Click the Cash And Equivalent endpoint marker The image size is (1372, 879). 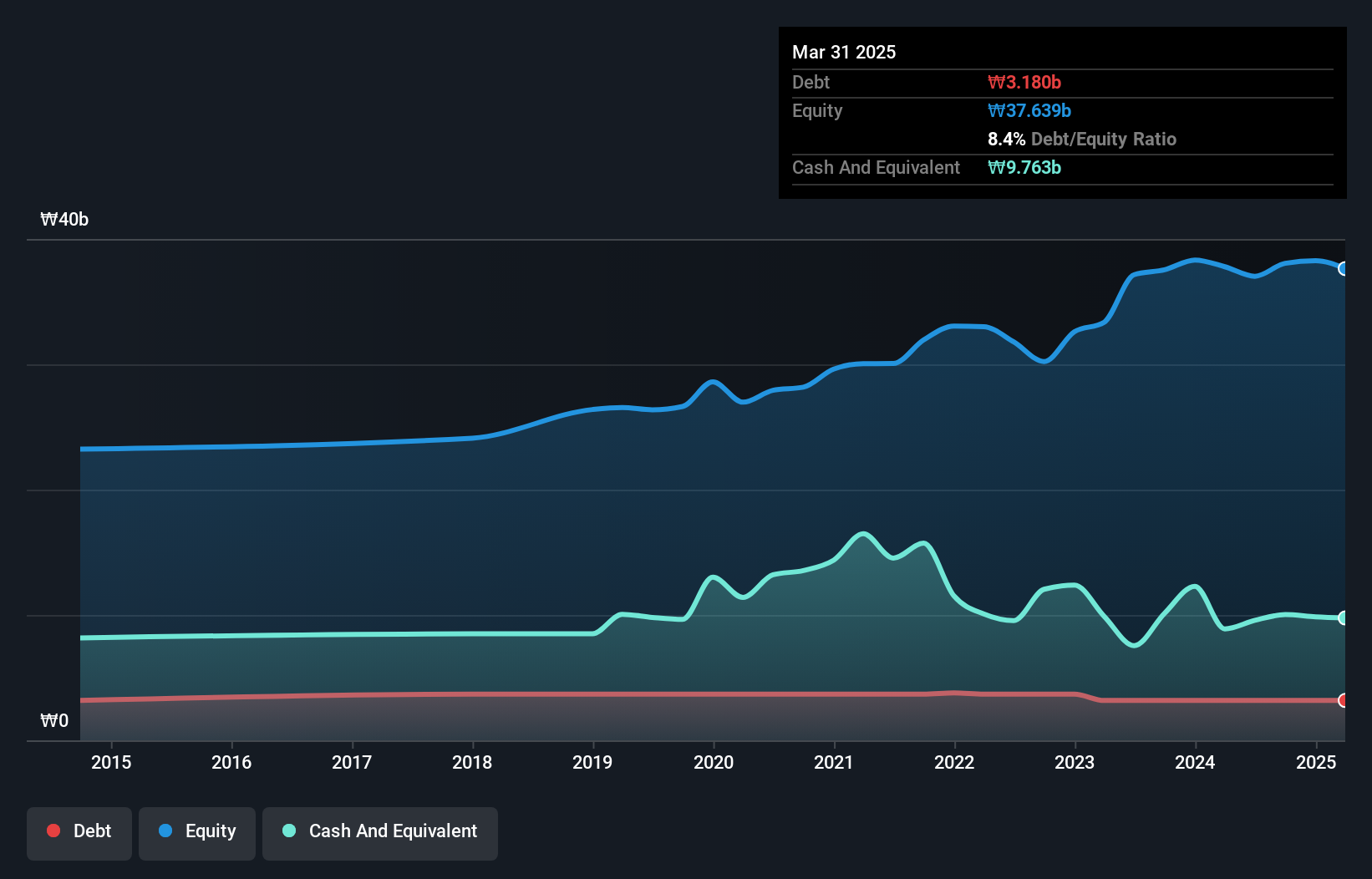point(1344,618)
